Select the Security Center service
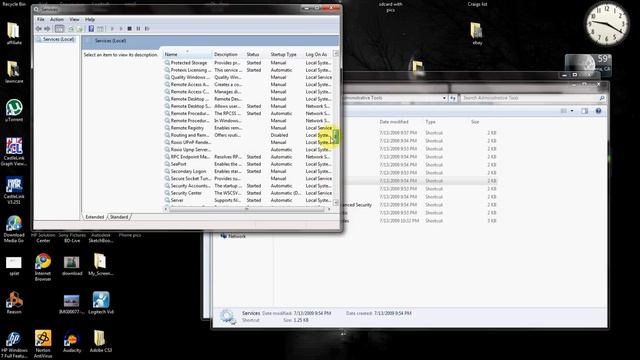Image resolution: width=640 pixels, height=360 pixels. 248,193
